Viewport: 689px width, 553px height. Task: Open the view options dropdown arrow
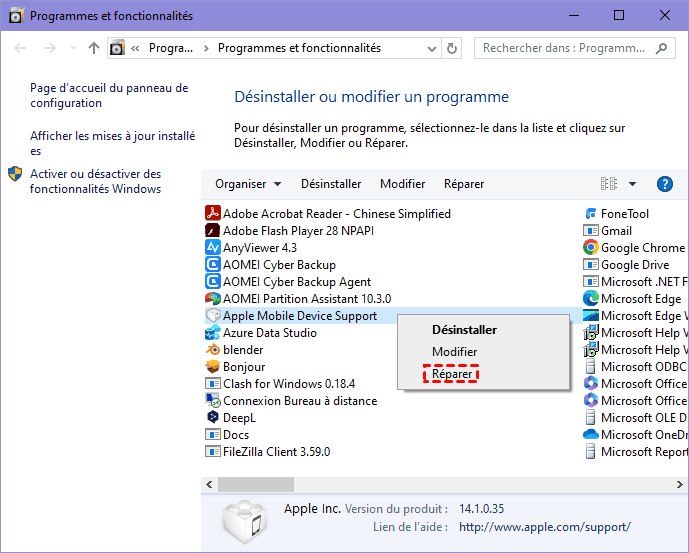pyautogui.click(x=632, y=184)
